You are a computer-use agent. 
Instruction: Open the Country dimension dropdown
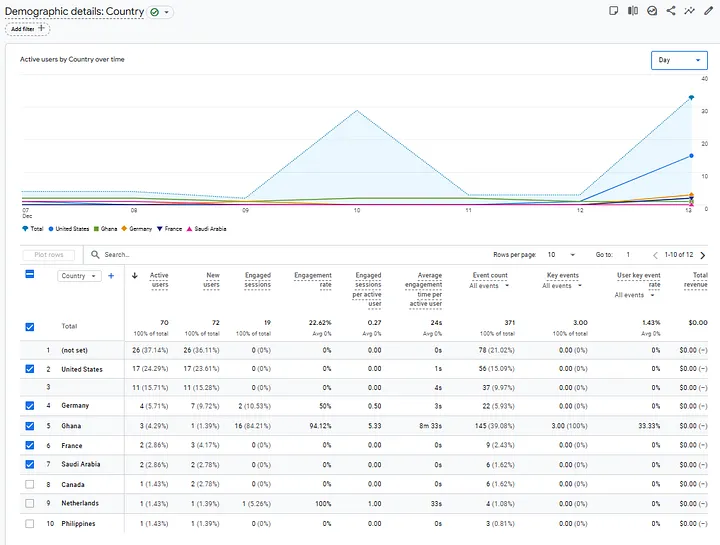point(79,276)
